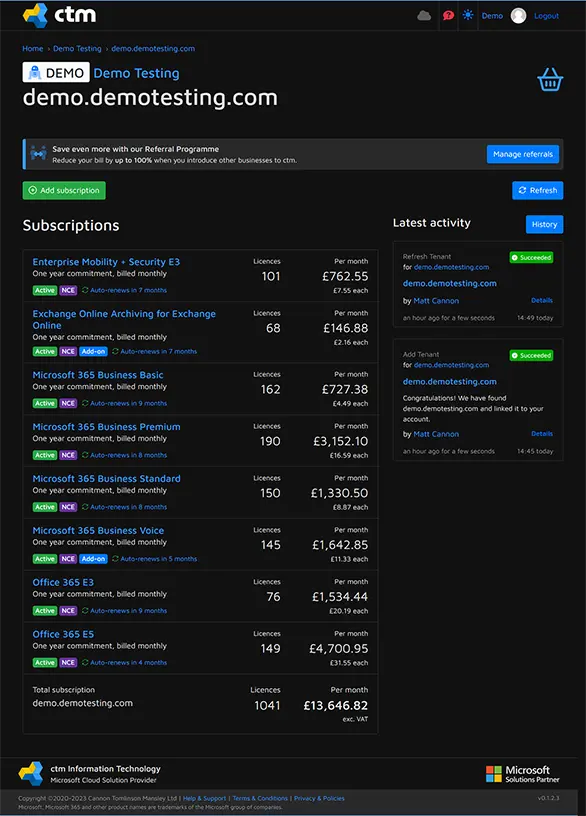The height and width of the screenshot is (816, 586).
Task: Open Microsoft 365 Business Basic subscription
Action: (x=98, y=375)
